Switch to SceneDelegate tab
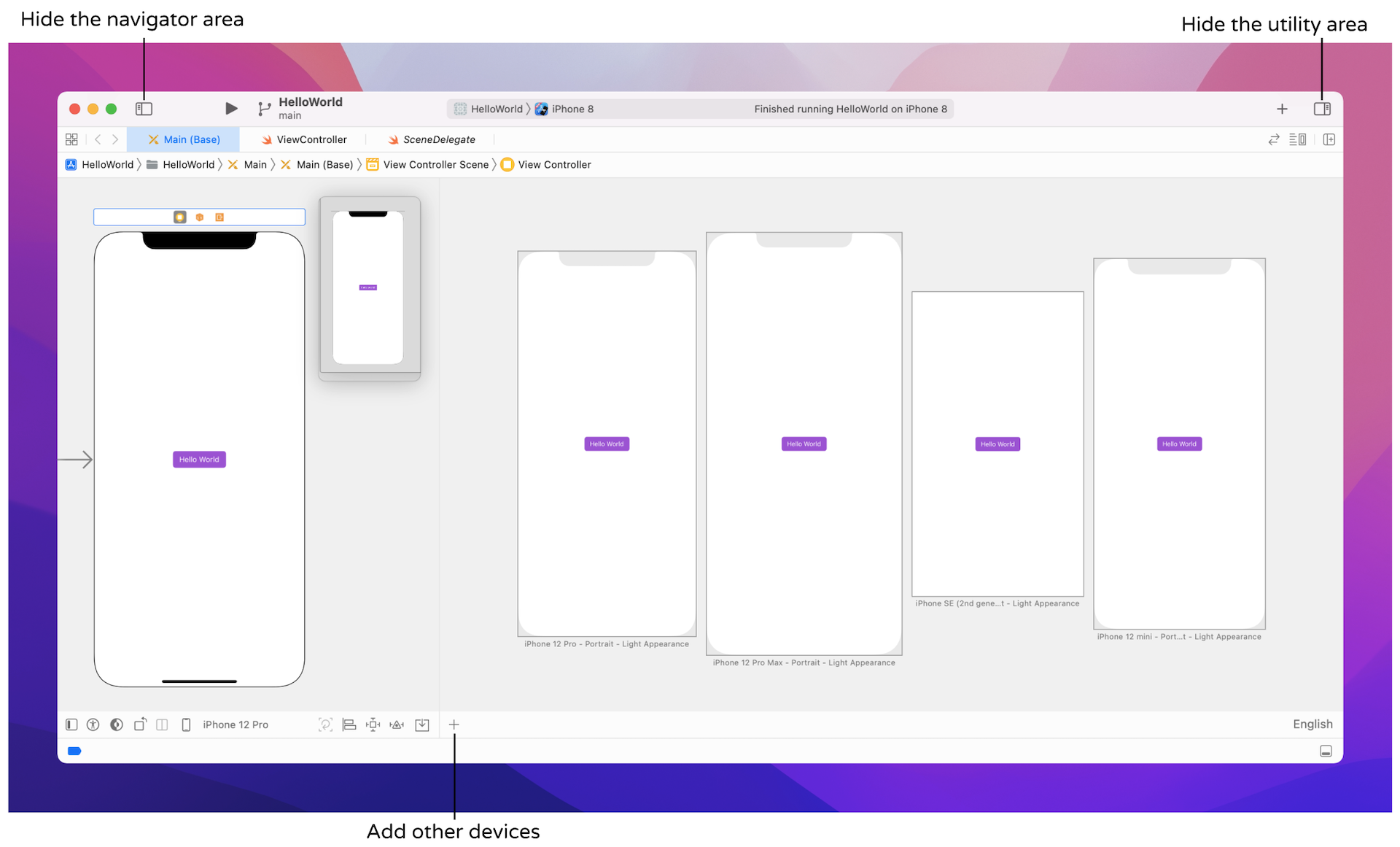The height and width of the screenshot is (847, 1400). (432, 139)
